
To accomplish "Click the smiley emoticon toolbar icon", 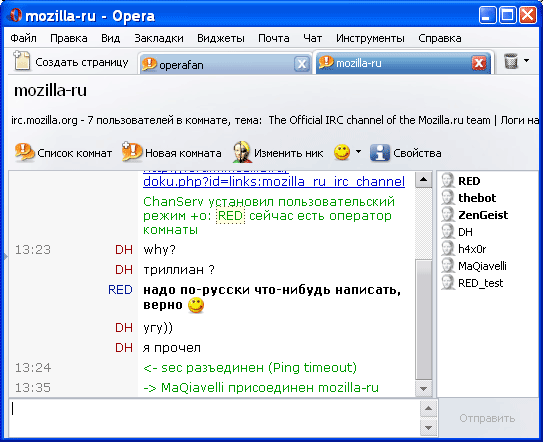I will pyautogui.click(x=342, y=152).
